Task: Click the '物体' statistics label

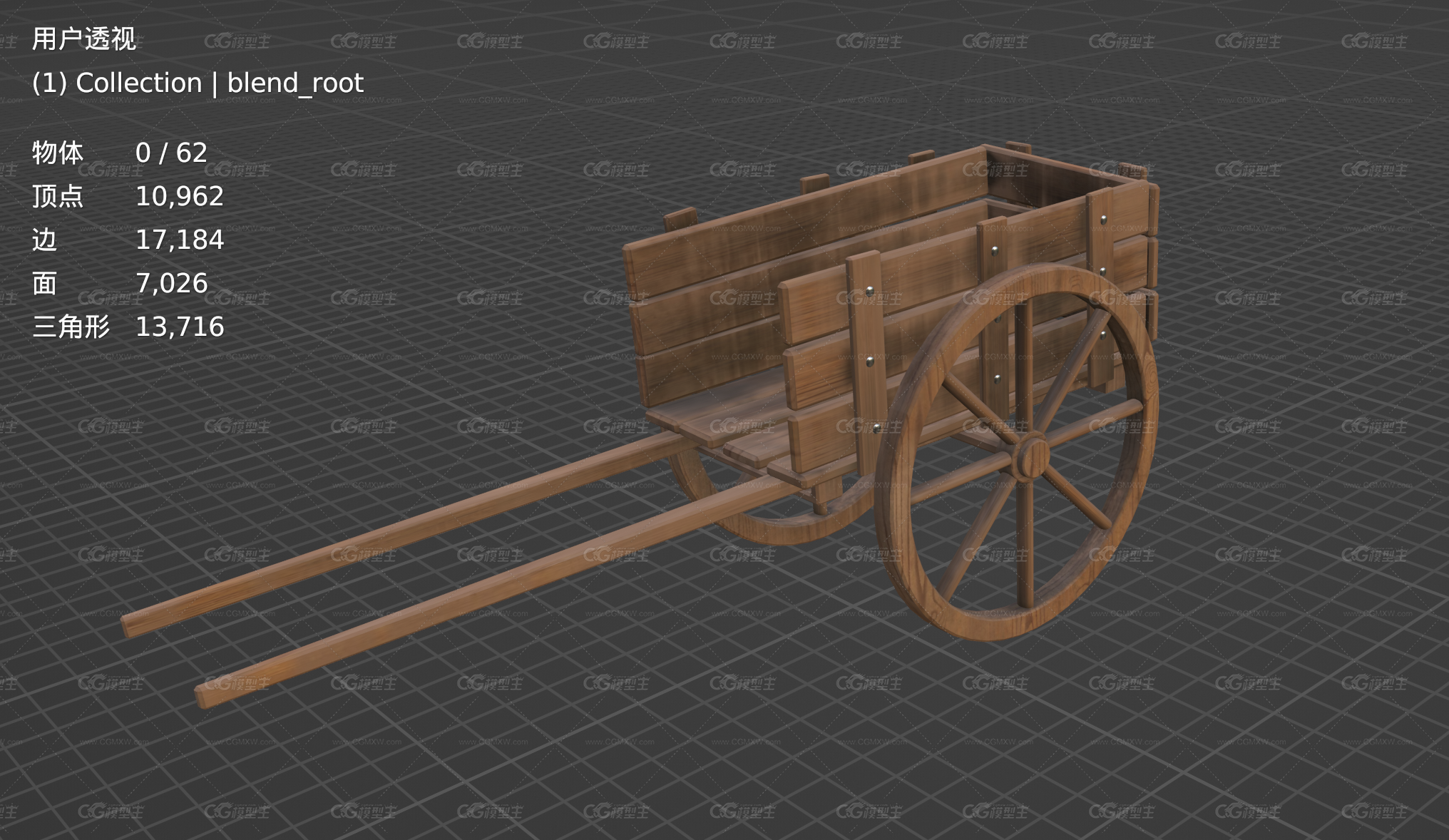Action: coord(58,153)
